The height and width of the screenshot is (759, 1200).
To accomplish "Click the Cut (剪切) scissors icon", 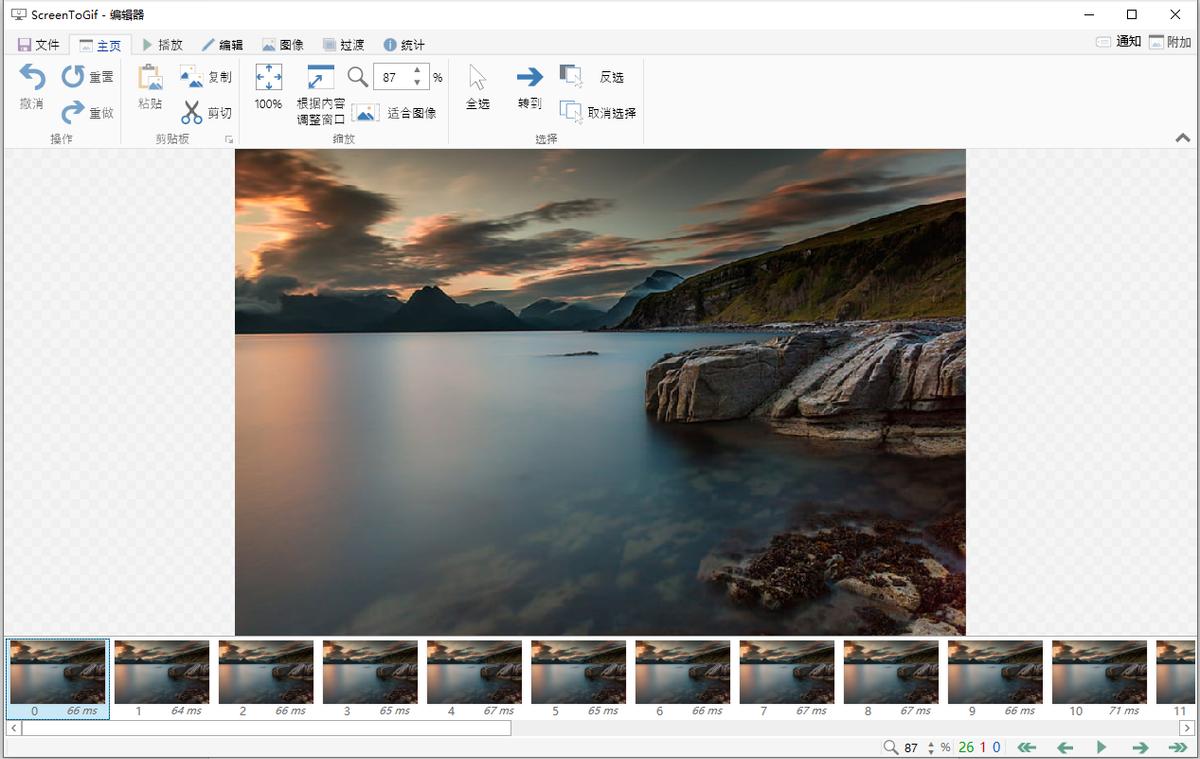I will pos(191,113).
